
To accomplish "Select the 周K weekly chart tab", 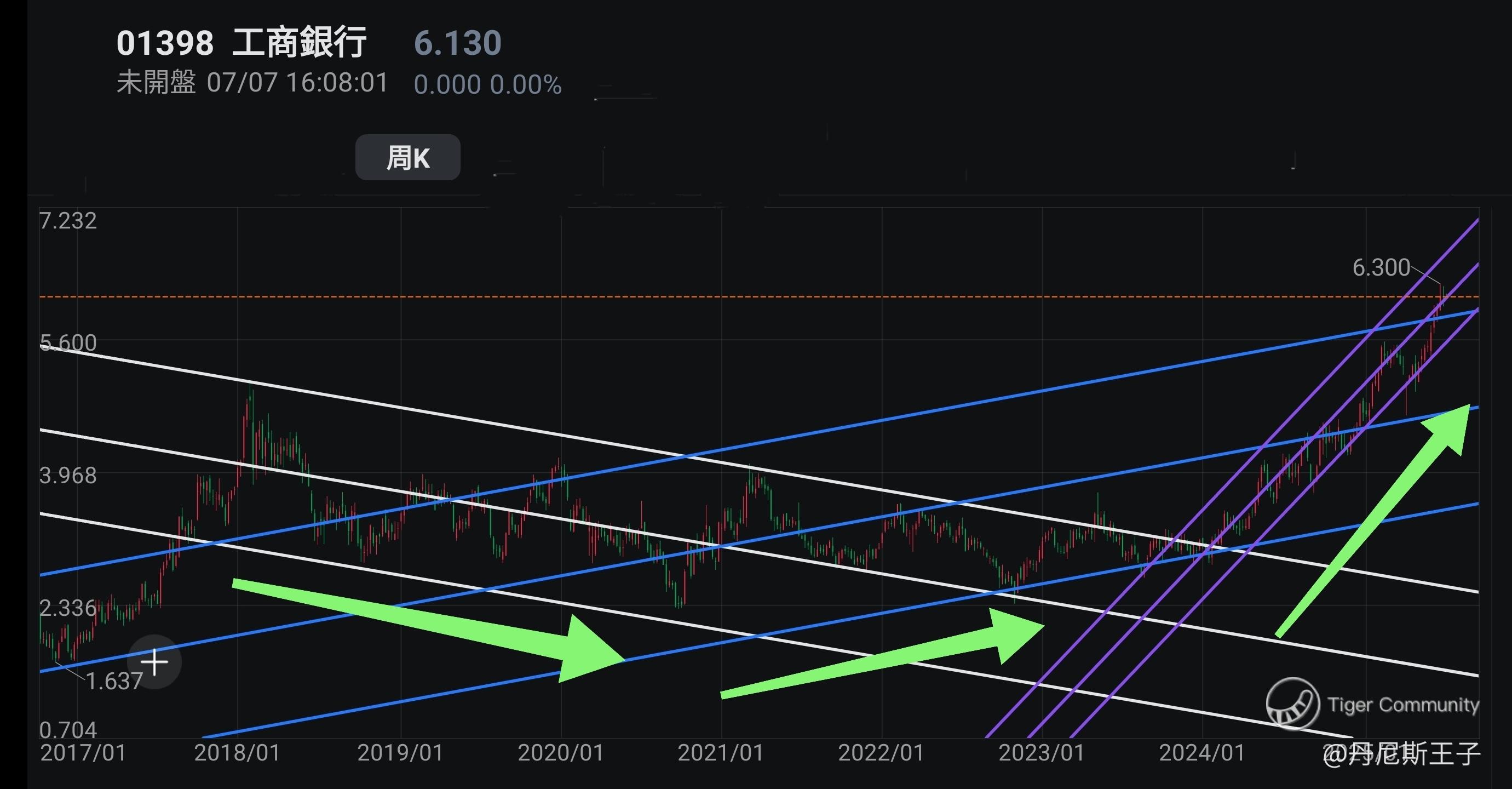I will [x=407, y=157].
